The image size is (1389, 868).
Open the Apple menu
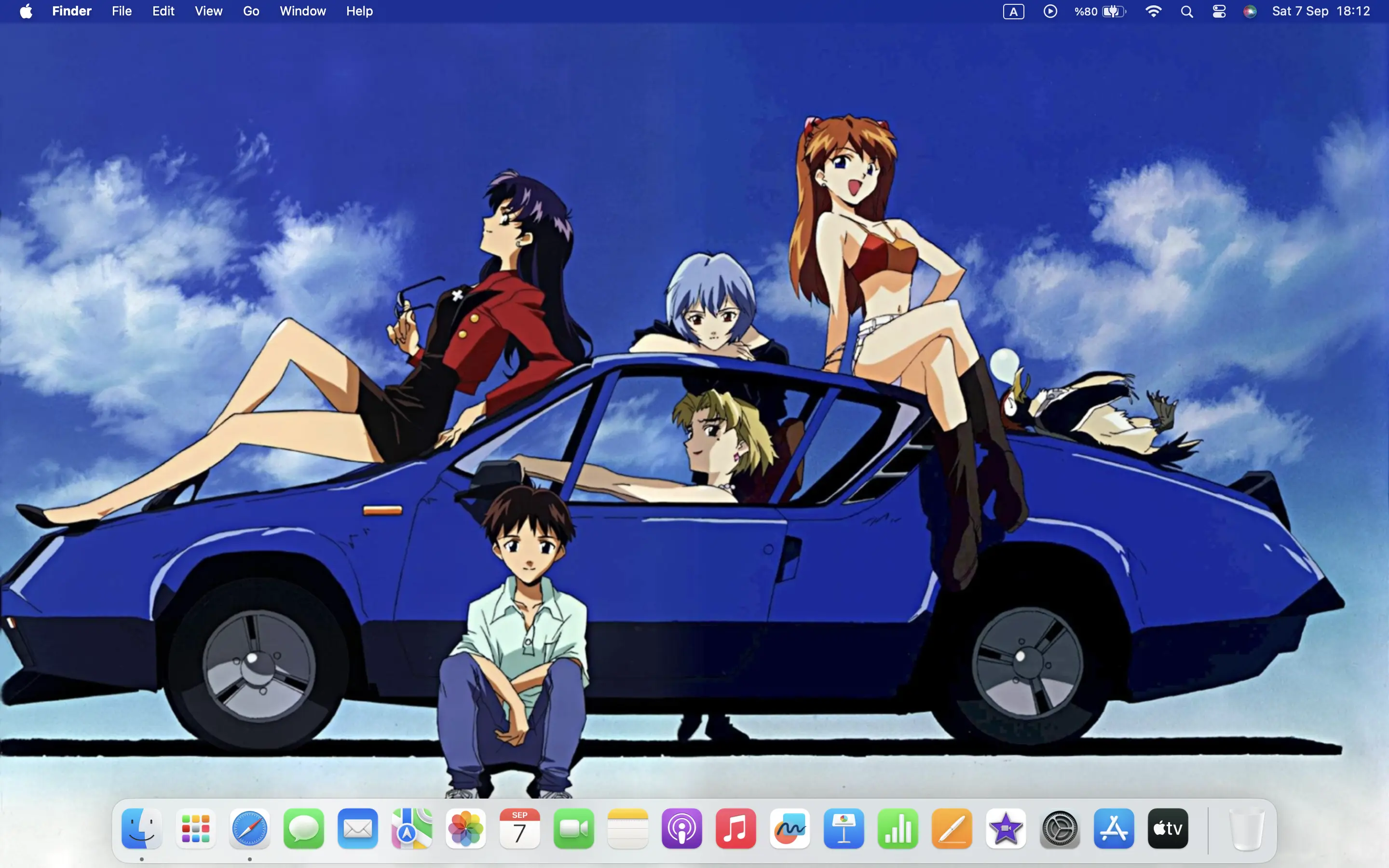point(26,11)
